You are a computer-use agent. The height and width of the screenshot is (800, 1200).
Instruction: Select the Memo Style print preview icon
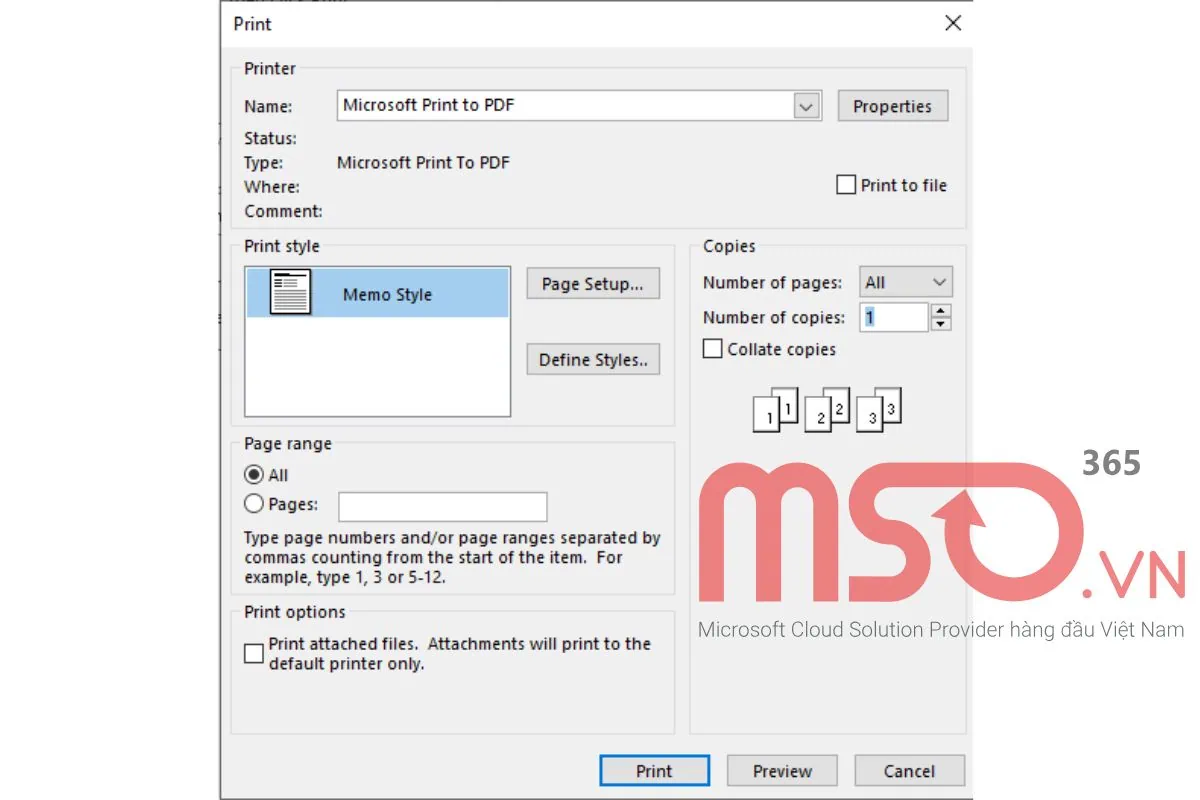pyautogui.click(x=289, y=293)
